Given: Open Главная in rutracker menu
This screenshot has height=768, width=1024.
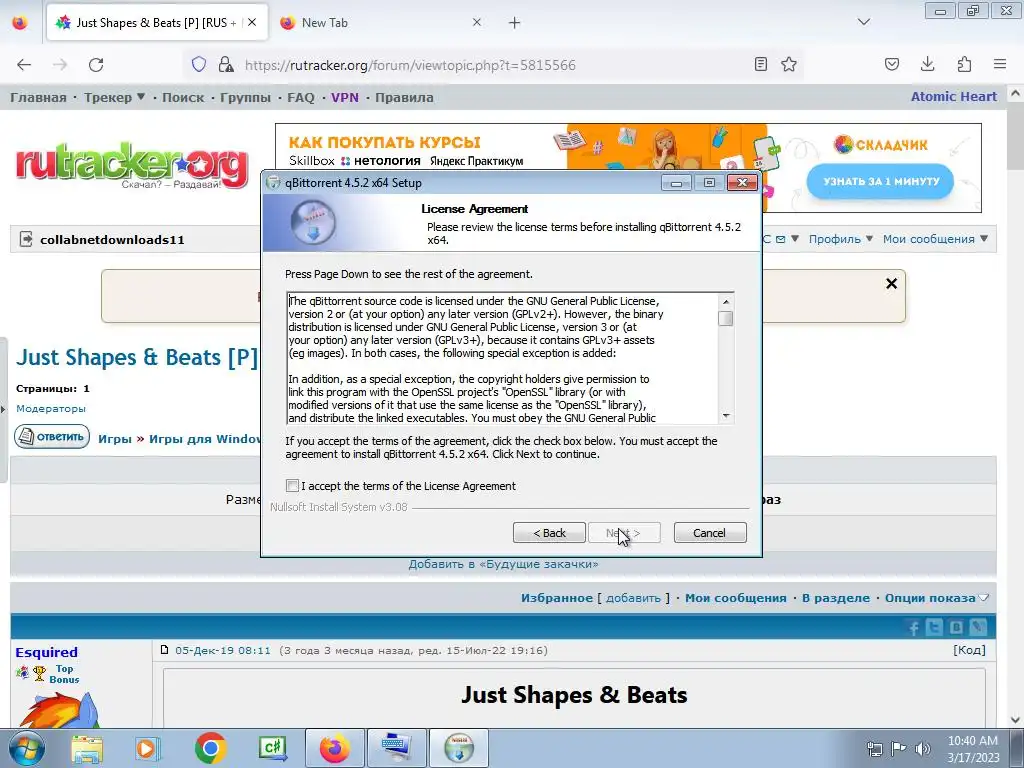Looking at the screenshot, I should point(39,97).
